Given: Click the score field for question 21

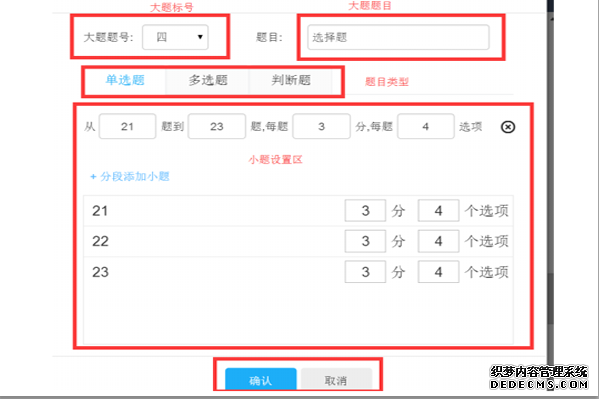Looking at the screenshot, I should [x=365, y=211].
